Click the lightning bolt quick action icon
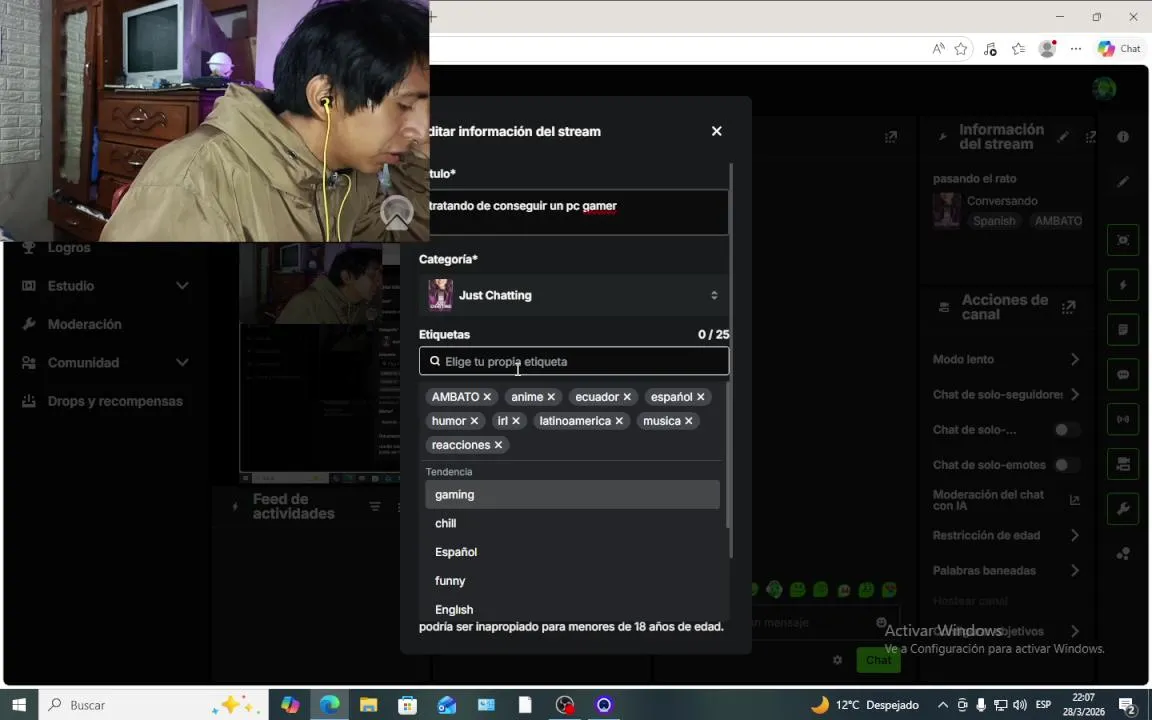Image resolution: width=1152 pixels, height=720 pixels. coord(1123,285)
